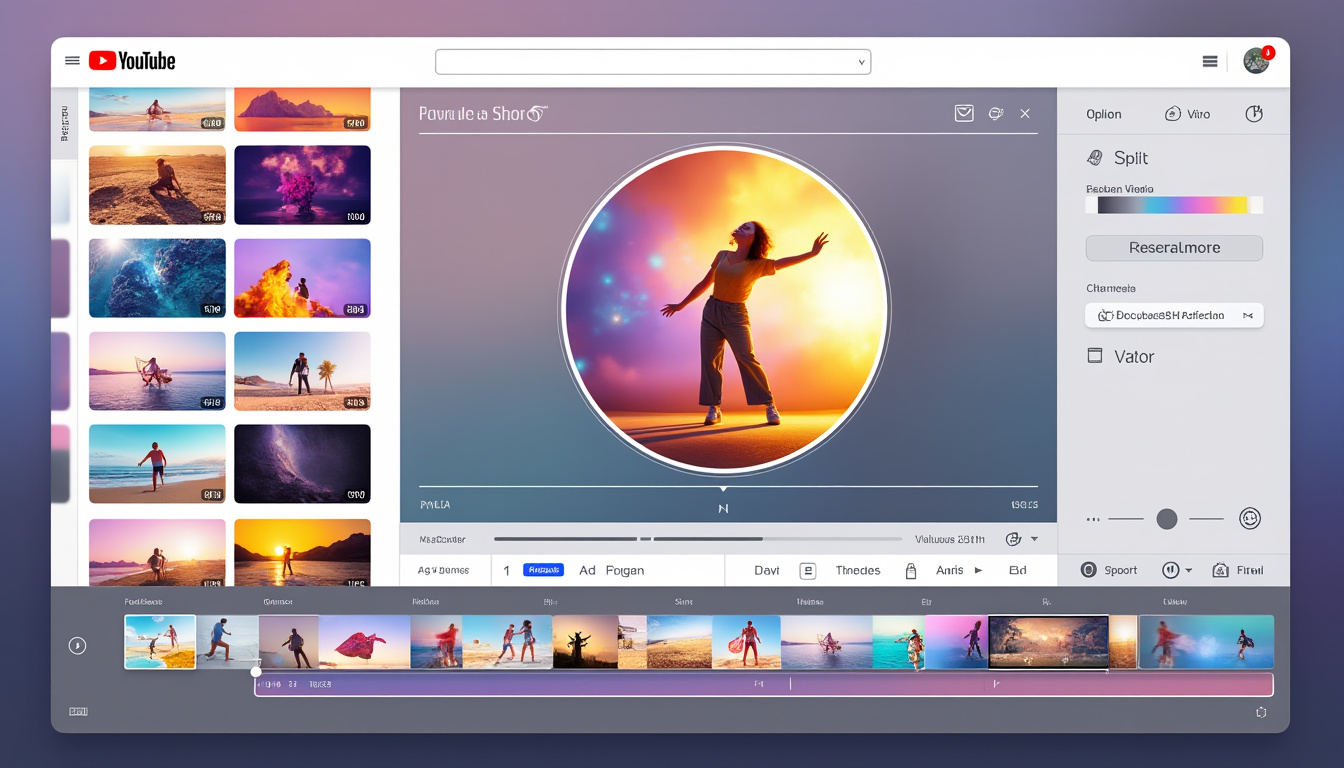Click the Reseralmore button
The height and width of the screenshot is (768, 1344).
[1174, 248]
